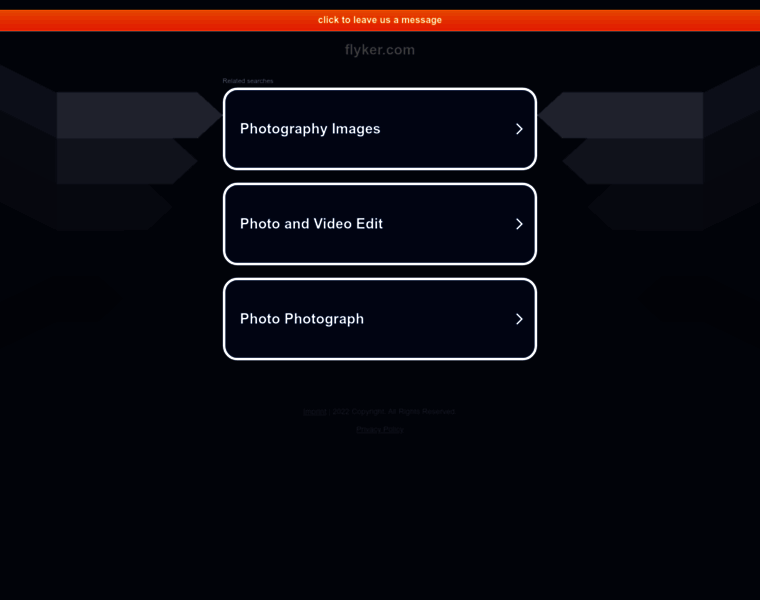Open the Photo Photograph related search

click(x=380, y=319)
